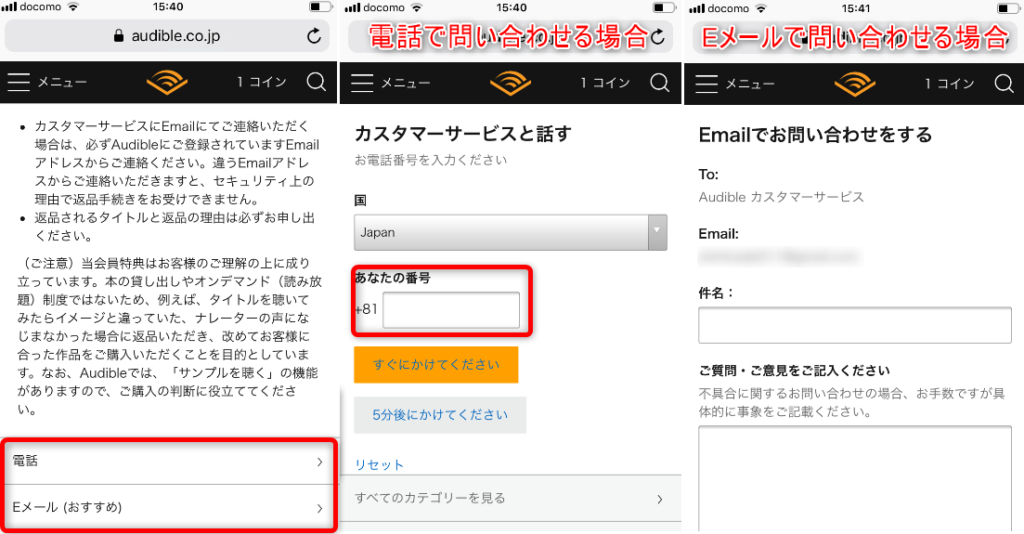
Task: Click Audible カスタマーサービス recipient text
Action: (781, 197)
